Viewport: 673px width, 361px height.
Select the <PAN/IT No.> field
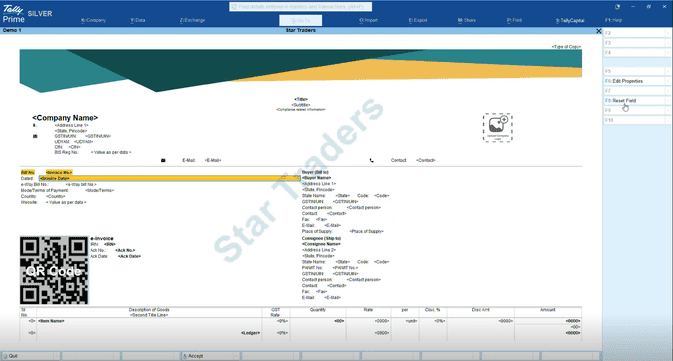pyautogui.click(x=345, y=268)
